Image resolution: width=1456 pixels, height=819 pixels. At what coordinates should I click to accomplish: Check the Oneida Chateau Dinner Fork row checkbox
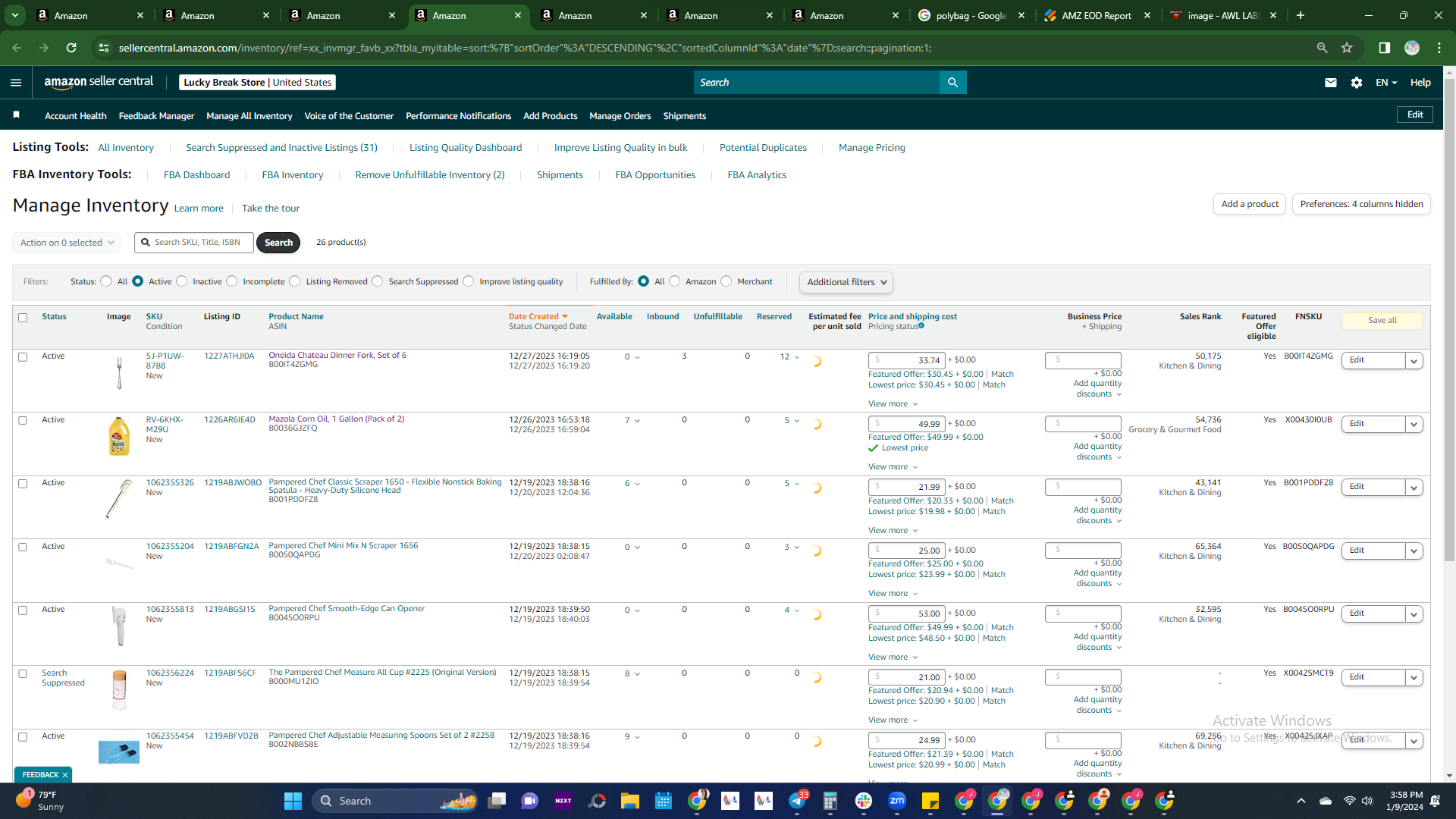(x=23, y=357)
